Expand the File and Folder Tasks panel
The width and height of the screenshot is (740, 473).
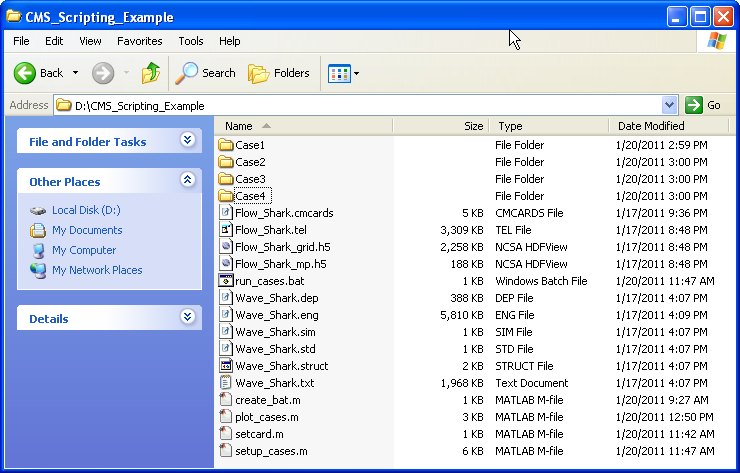[187, 140]
